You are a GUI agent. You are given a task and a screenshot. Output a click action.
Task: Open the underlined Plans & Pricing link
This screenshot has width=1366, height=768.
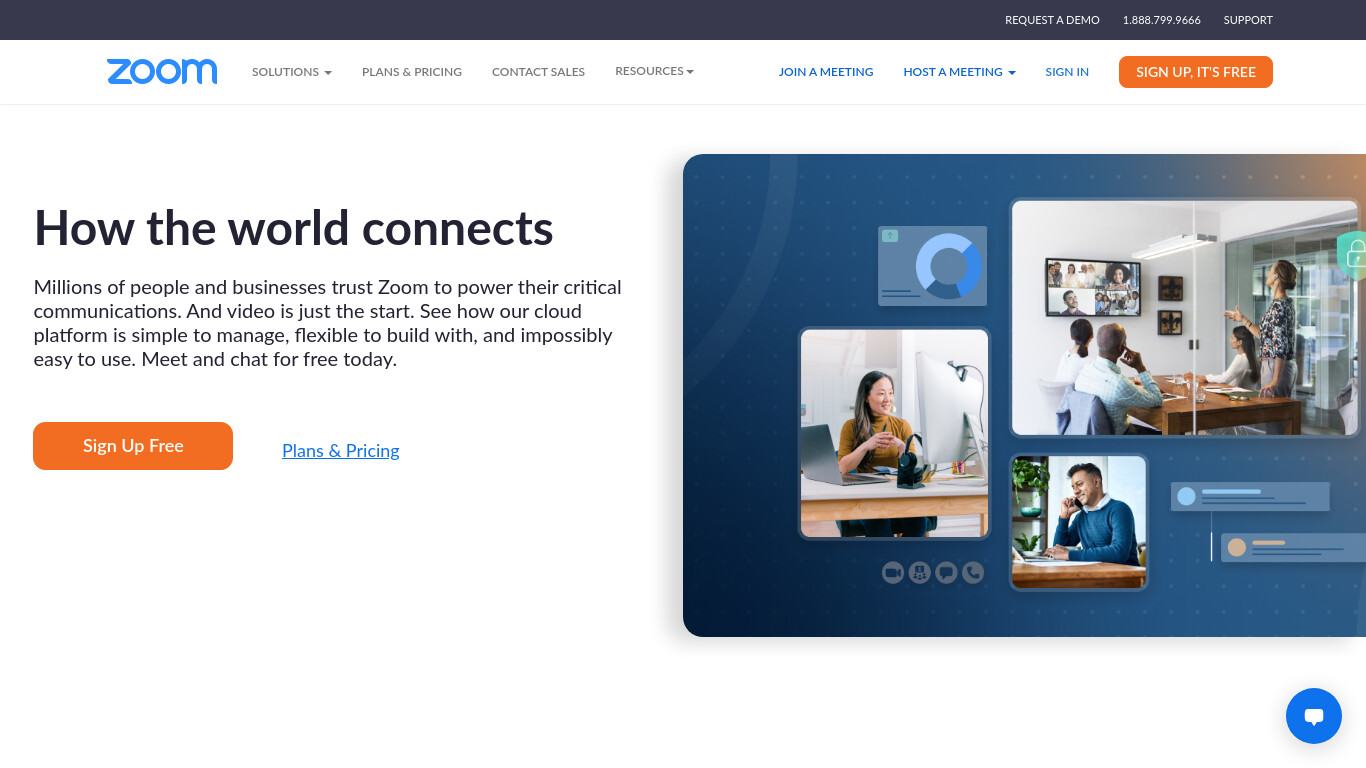341,451
